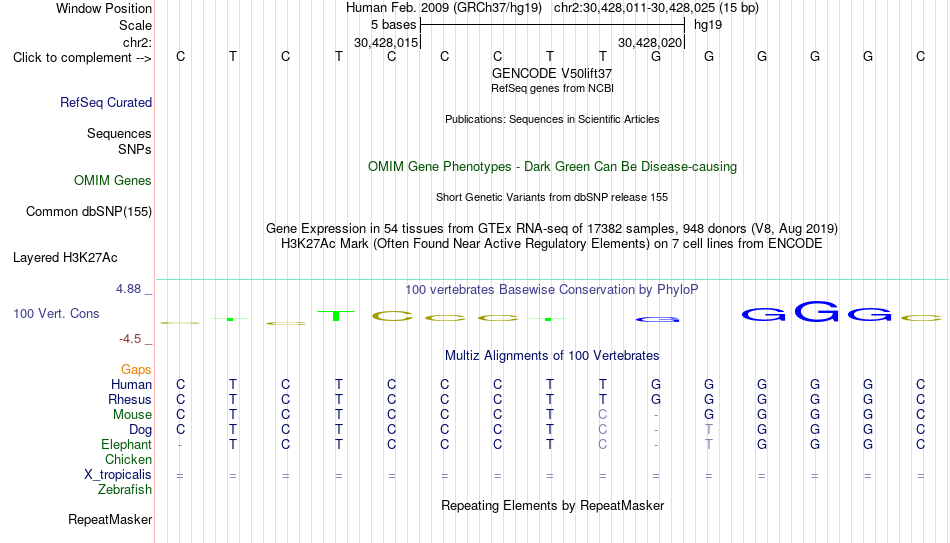Image resolution: width=950 pixels, height=543 pixels.
Task: Select the X_tropicalis species row label
Action: (x=118, y=475)
